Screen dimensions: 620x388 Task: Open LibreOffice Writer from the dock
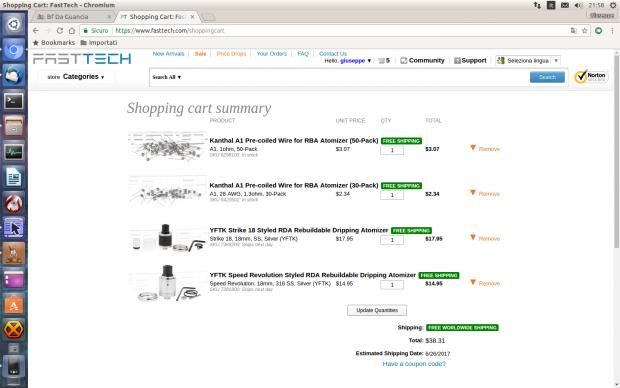pos(13,177)
